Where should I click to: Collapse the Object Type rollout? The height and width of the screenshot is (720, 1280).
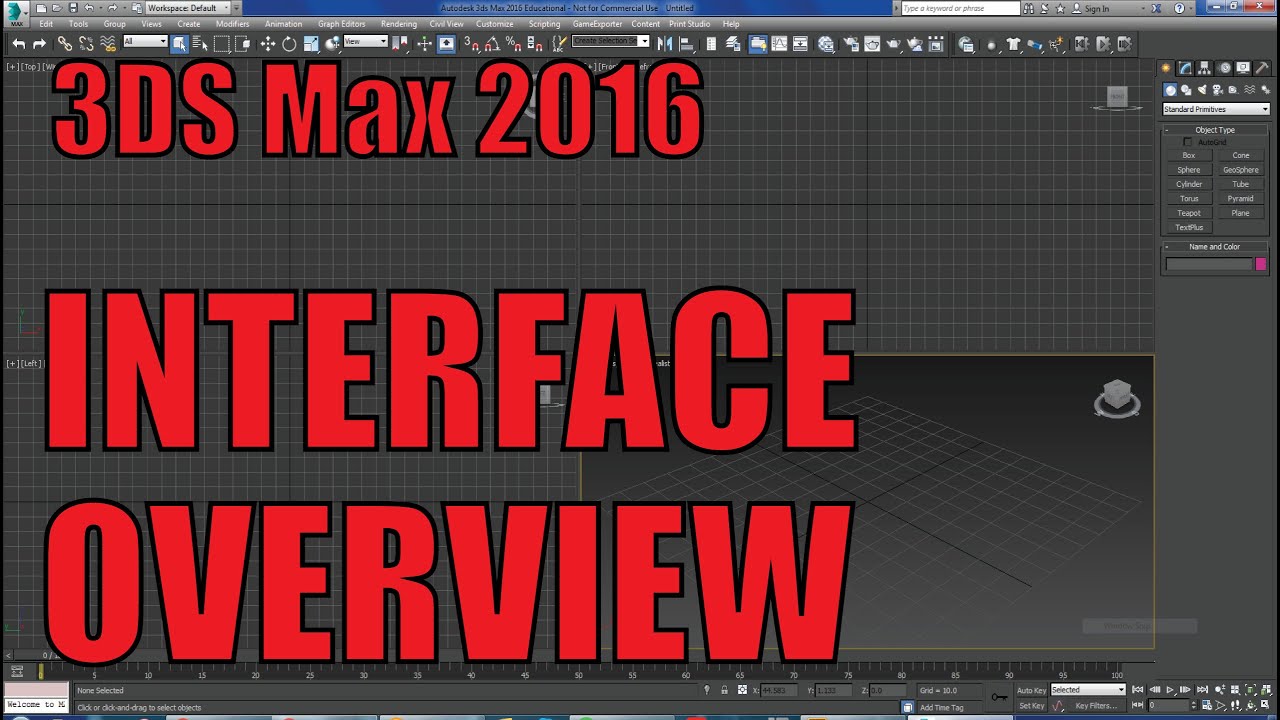click(x=1215, y=130)
